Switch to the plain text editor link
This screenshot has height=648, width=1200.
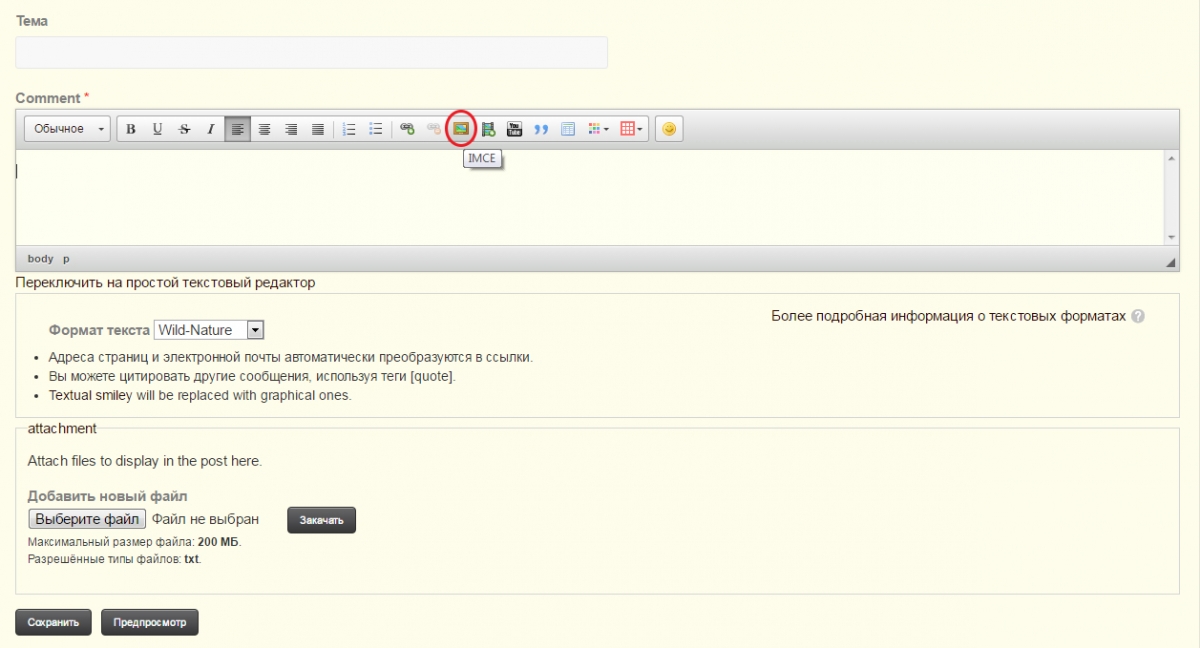165,283
